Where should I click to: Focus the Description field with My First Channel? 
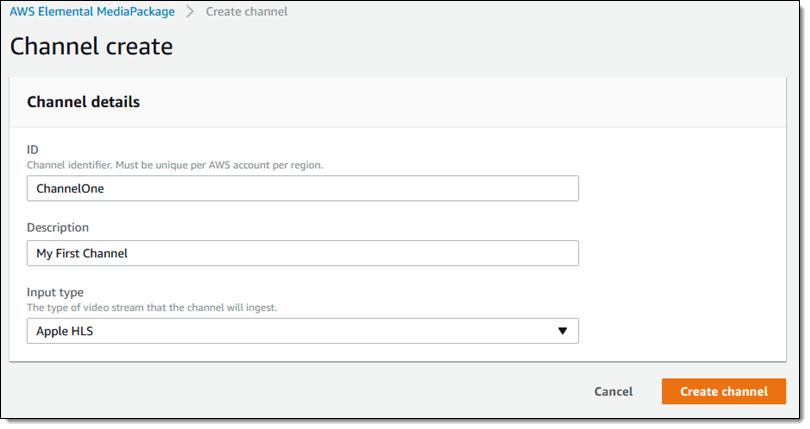pos(303,253)
